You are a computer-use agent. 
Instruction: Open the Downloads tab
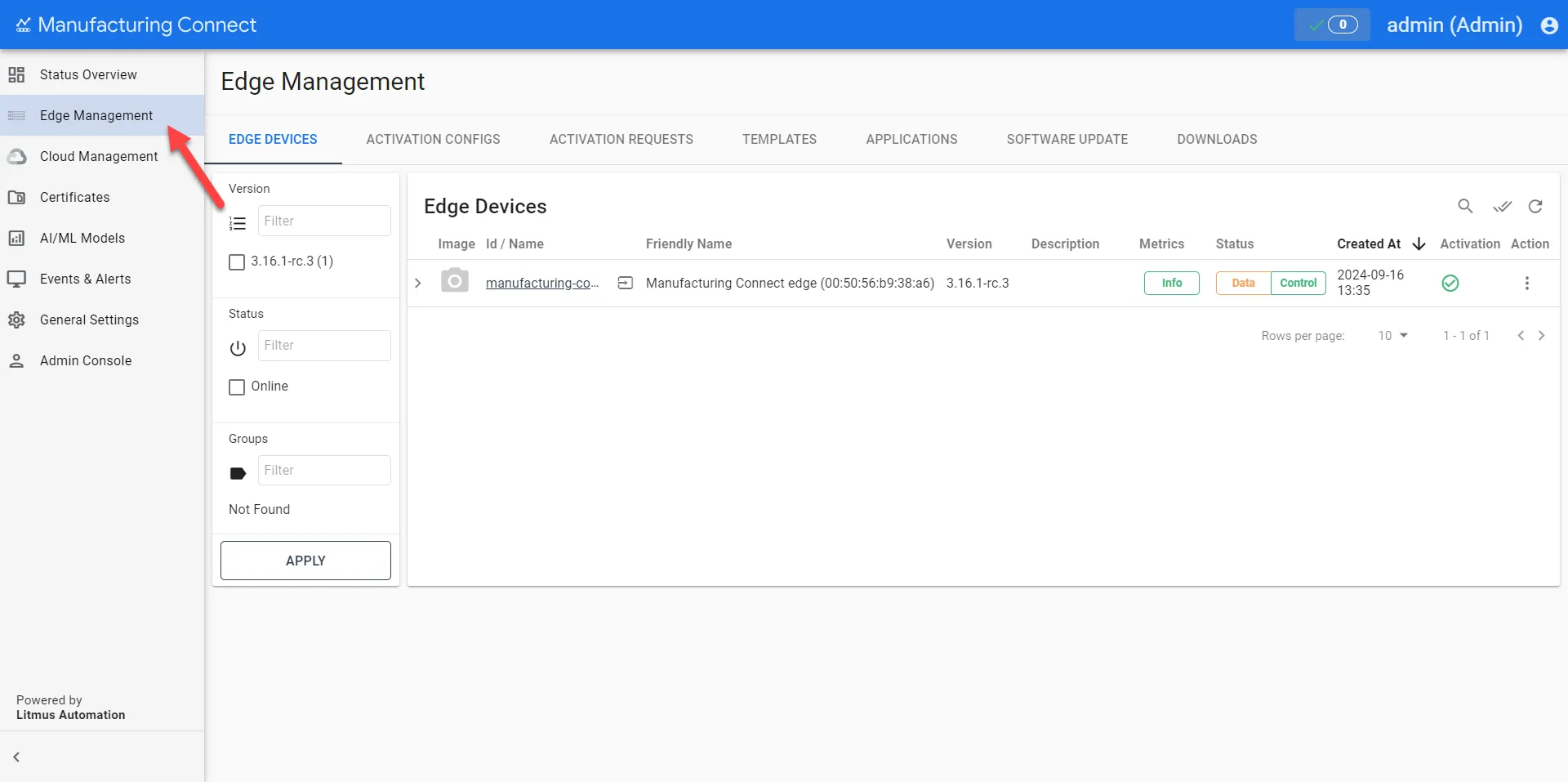point(1217,139)
